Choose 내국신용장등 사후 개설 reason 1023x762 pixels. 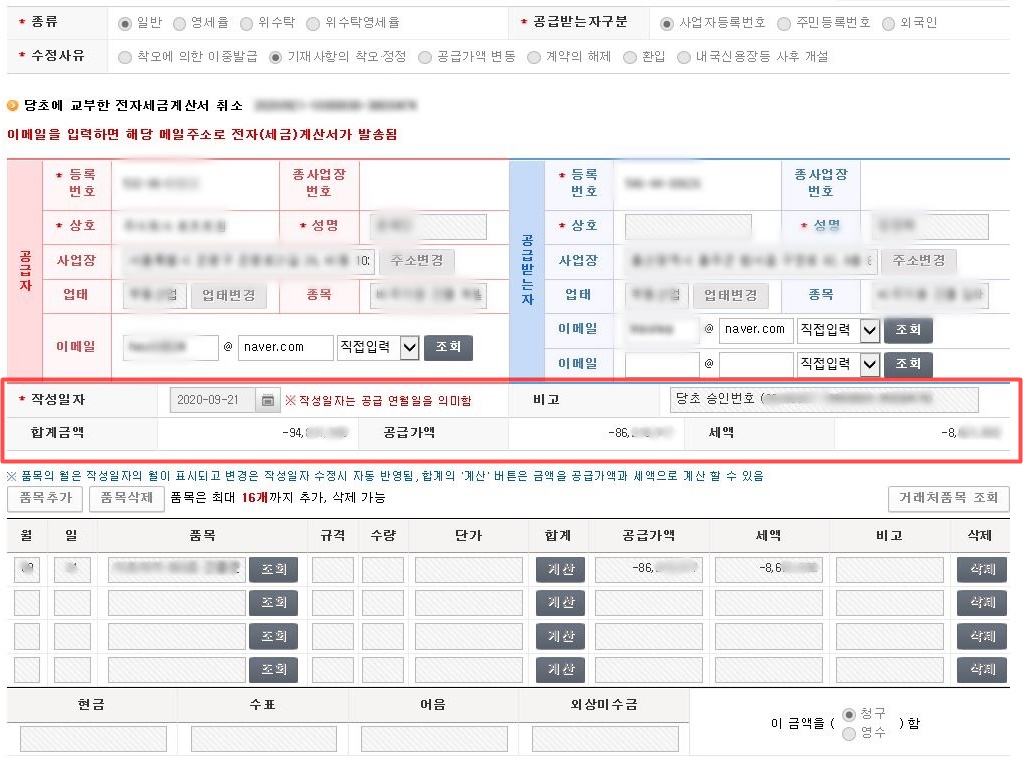click(684, 57)
